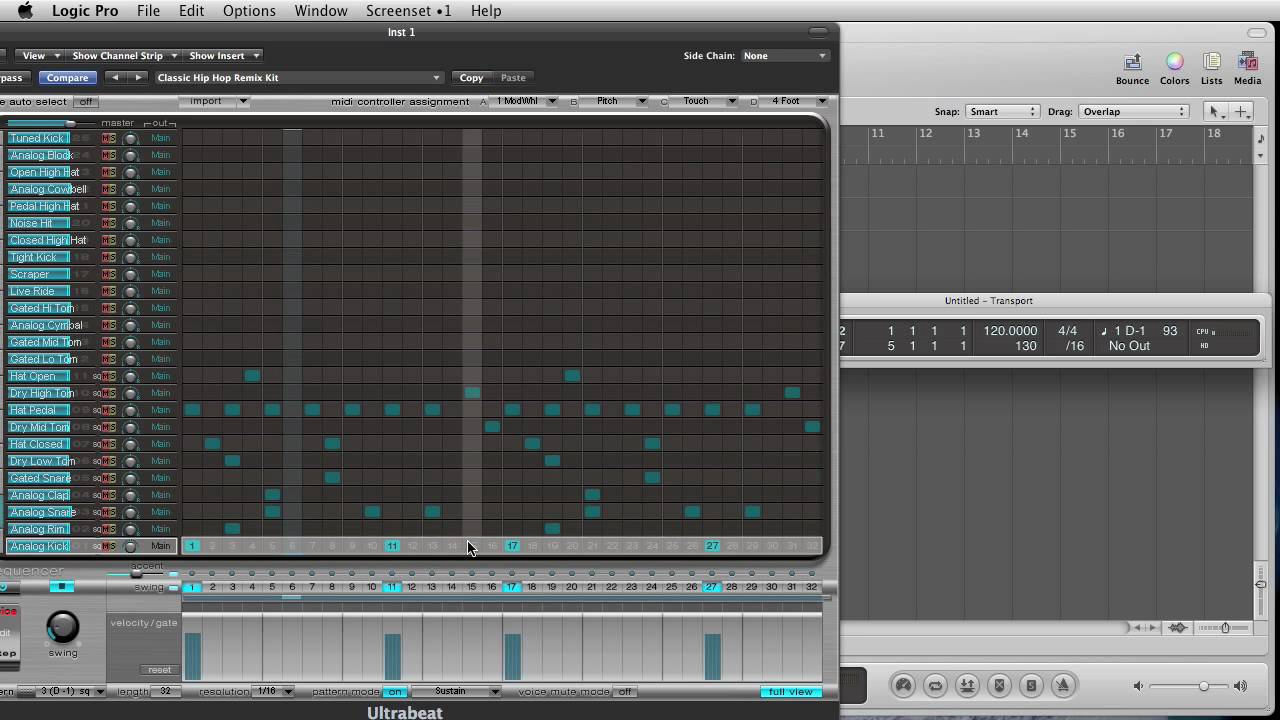Solo the Analog Block voice
This screenshot has height=720, width=1280.
[x=112, y=155]
